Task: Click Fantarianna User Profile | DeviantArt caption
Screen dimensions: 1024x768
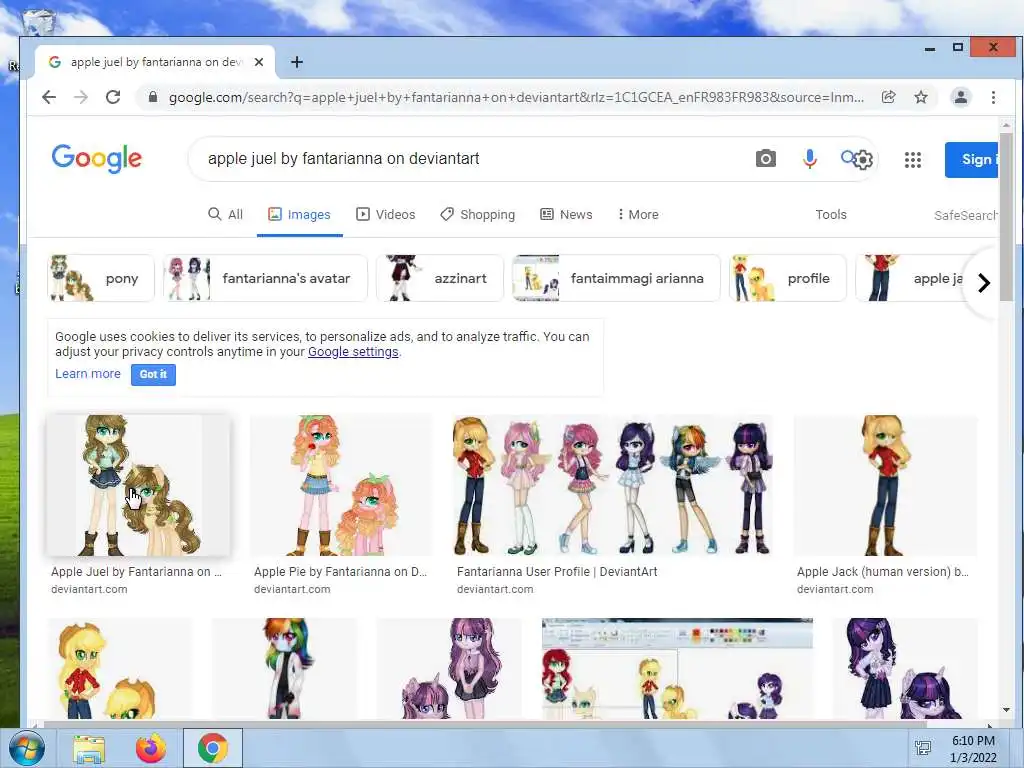Action: [557, 571]
